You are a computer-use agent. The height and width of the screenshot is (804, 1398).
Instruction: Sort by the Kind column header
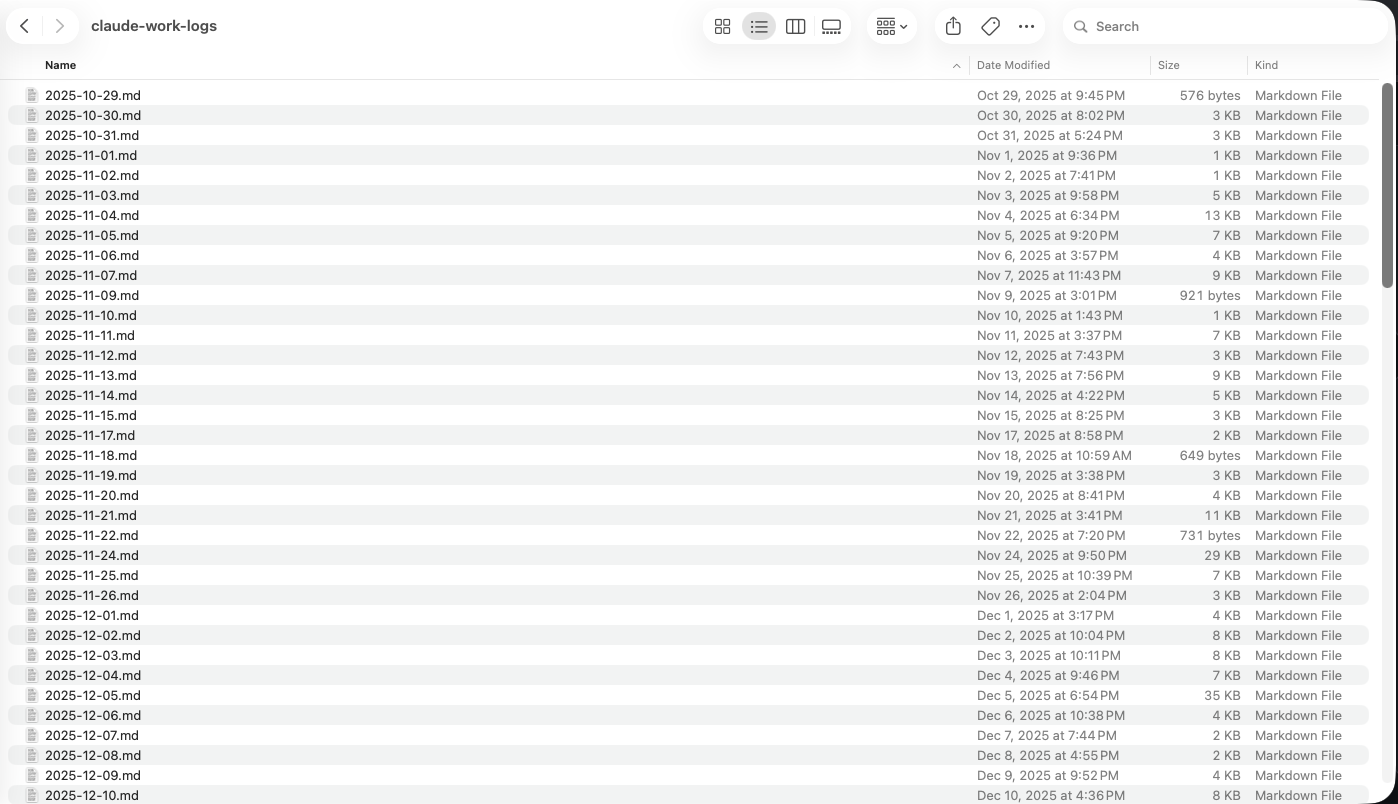point(1266,65)
